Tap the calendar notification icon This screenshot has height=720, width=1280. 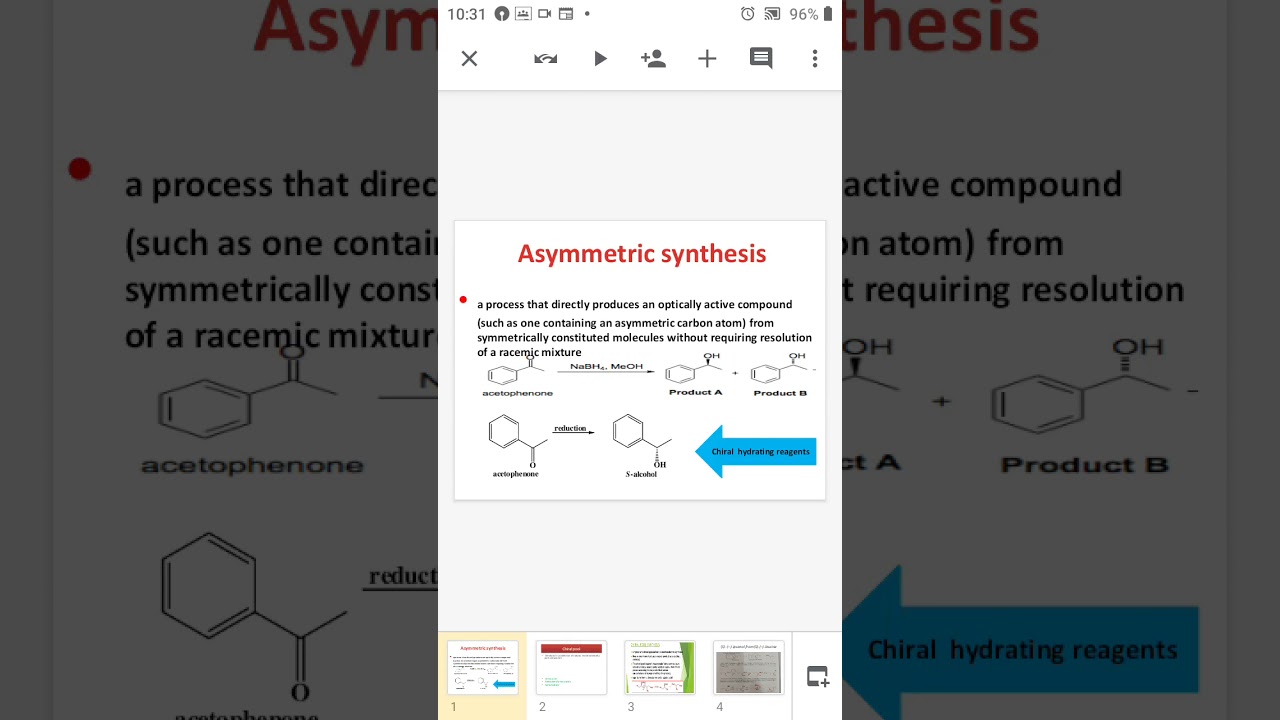(x=566, y=14)
